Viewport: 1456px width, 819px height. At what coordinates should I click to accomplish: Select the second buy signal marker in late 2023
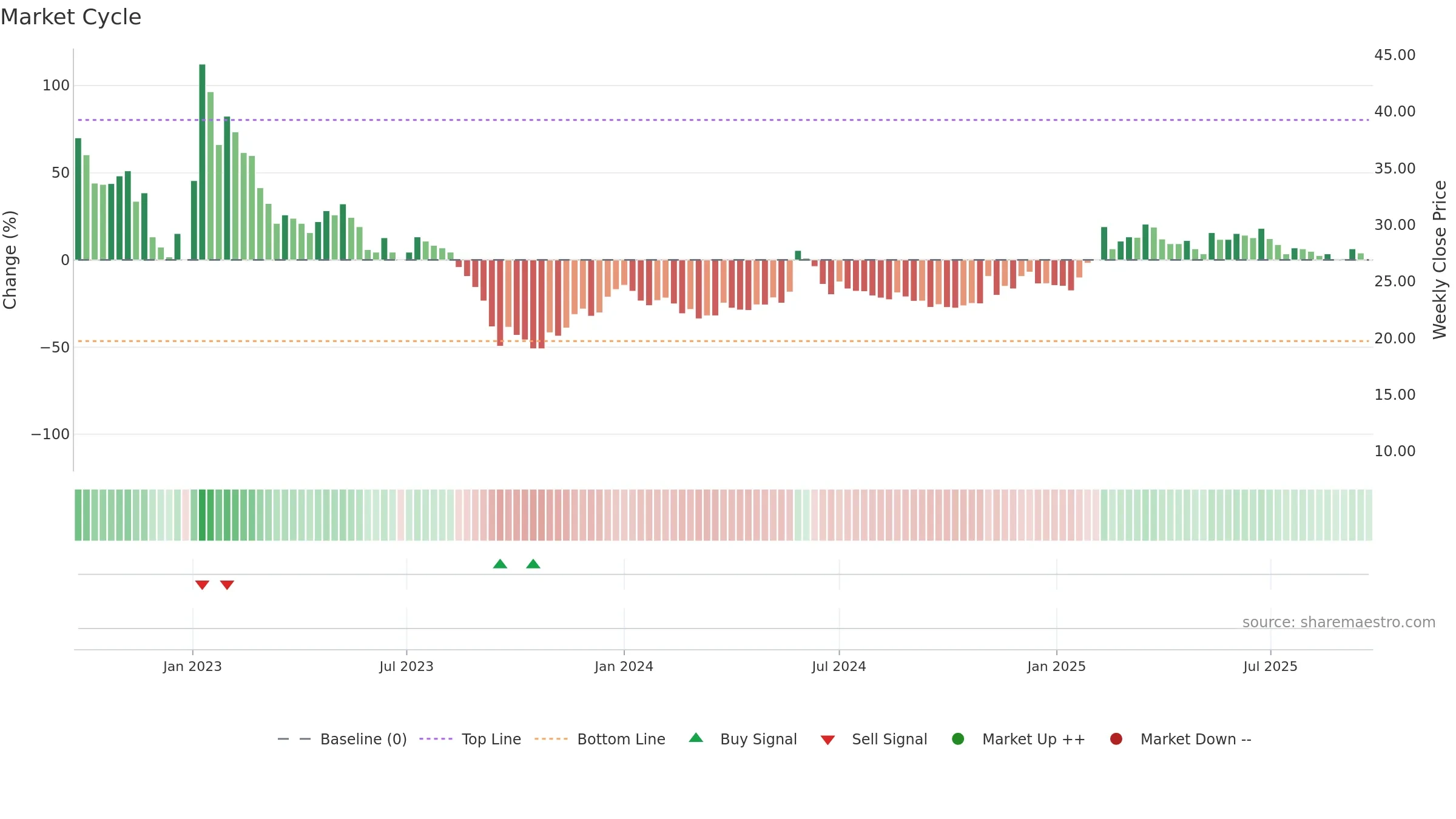coord(533,564)
